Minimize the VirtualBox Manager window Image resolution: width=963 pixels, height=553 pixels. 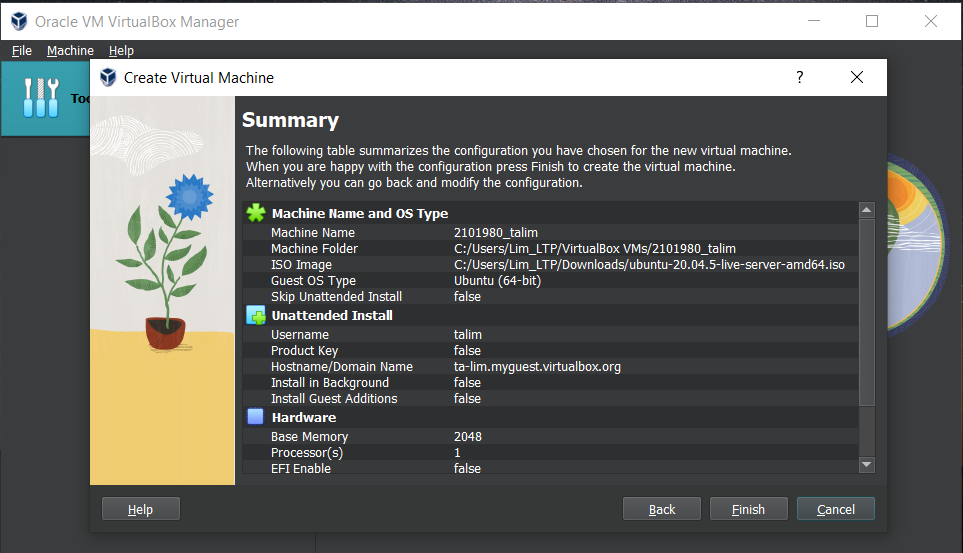pos(814,21)
